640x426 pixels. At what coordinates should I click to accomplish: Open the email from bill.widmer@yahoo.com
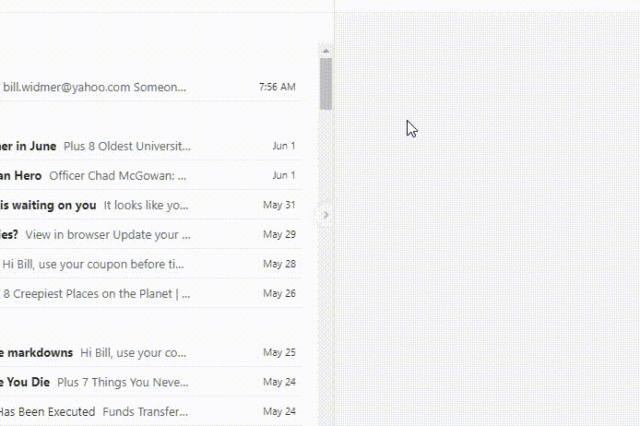(x=95, y=87)
